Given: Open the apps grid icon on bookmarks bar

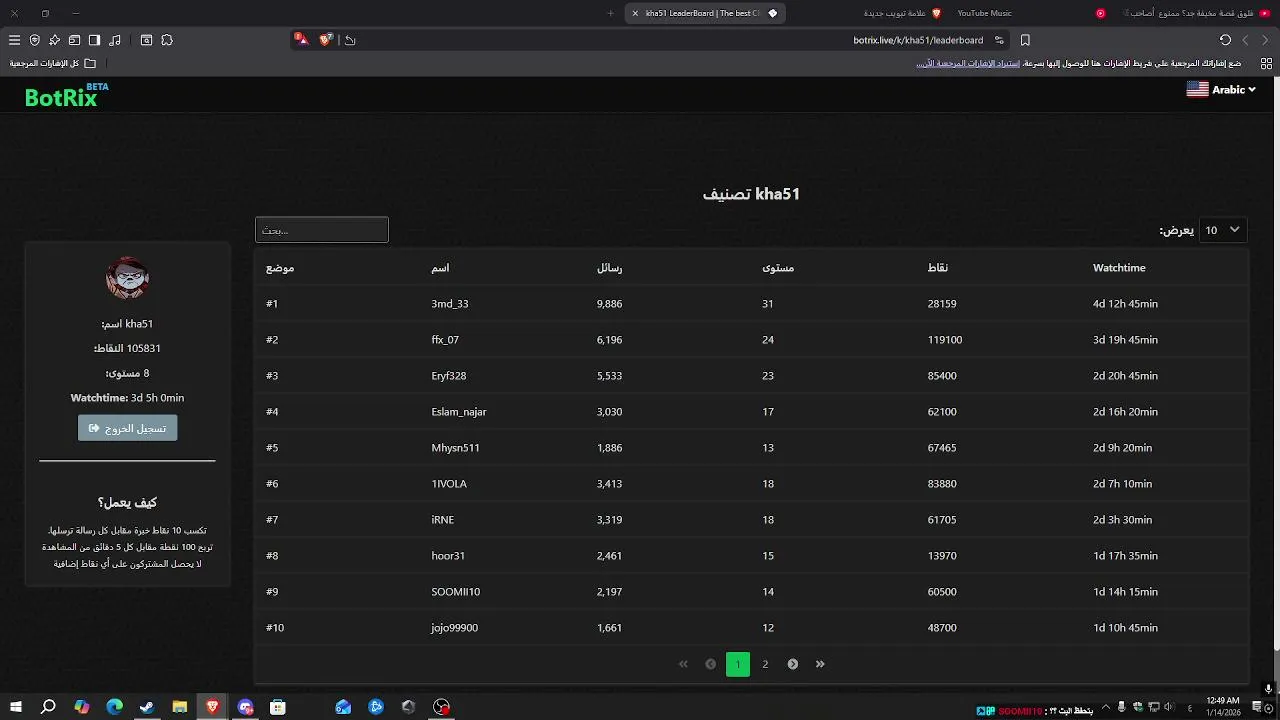Looking at the screenshot, I should point(1266,63).
